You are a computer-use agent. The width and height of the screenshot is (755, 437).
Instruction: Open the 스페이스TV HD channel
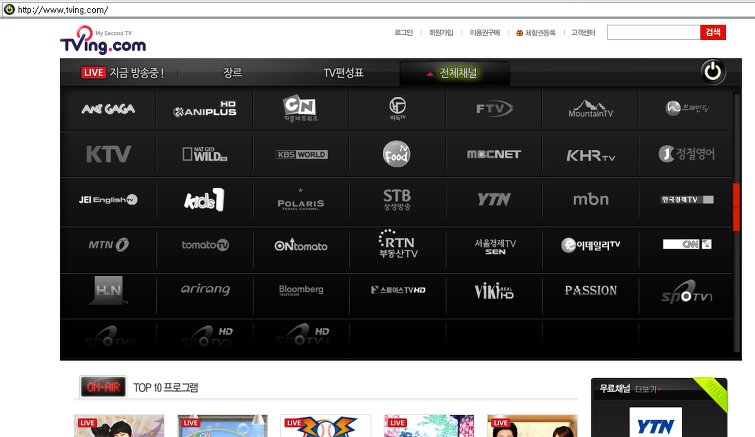coord(398,290)
